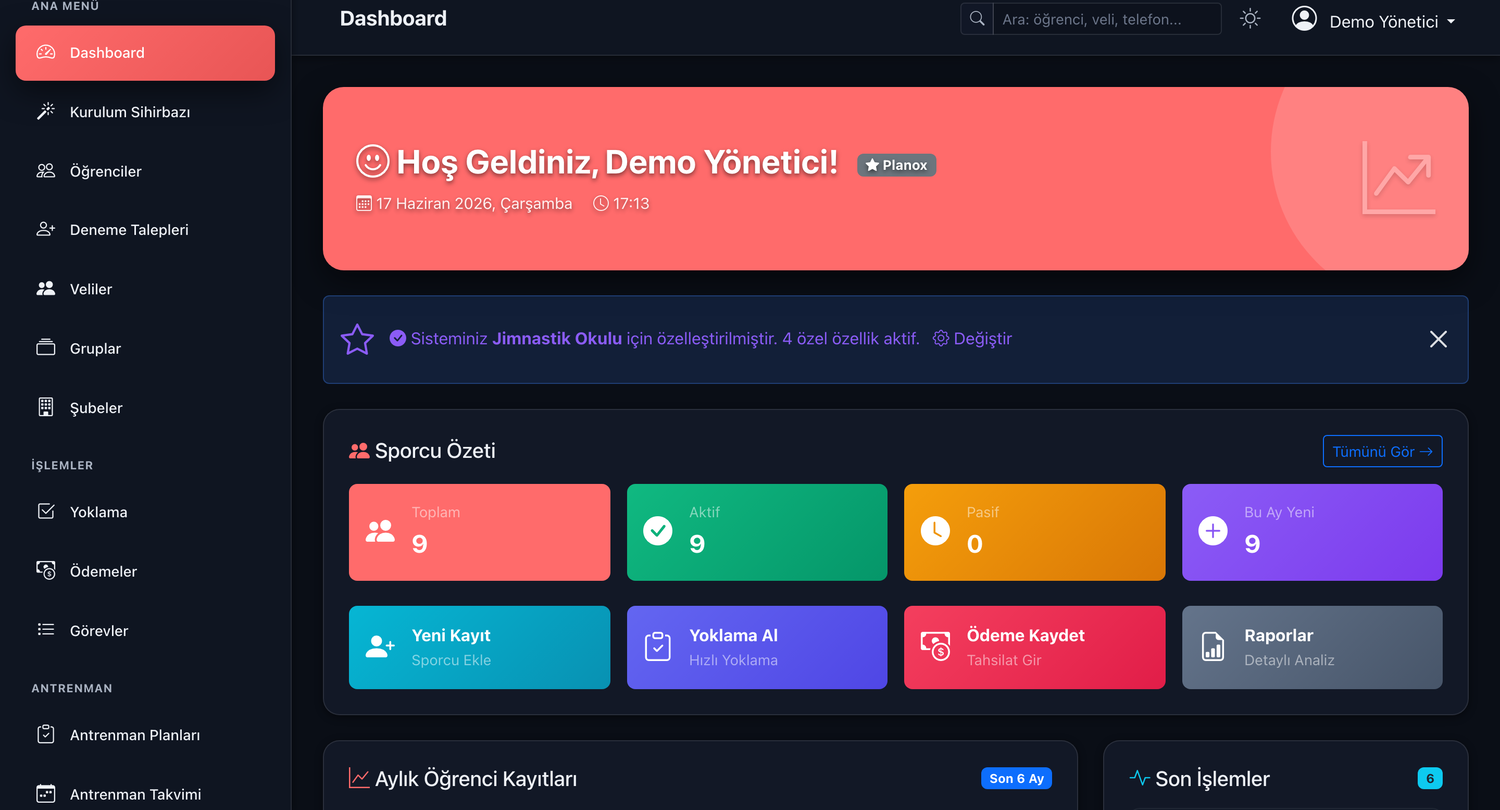Click the calendar icon beside the date
Image resolution: width=1500 pixels, height=810 pixels.
pos(364,204)
